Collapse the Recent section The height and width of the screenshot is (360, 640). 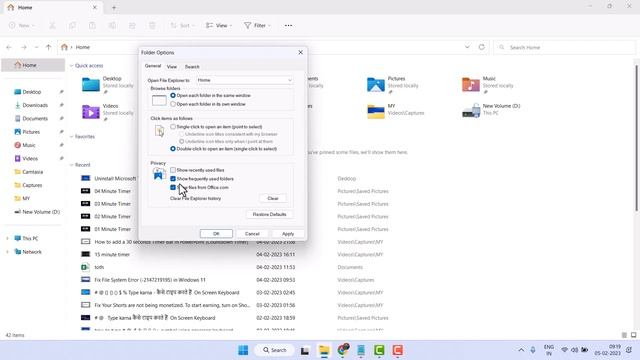click(x=71, y=165)
